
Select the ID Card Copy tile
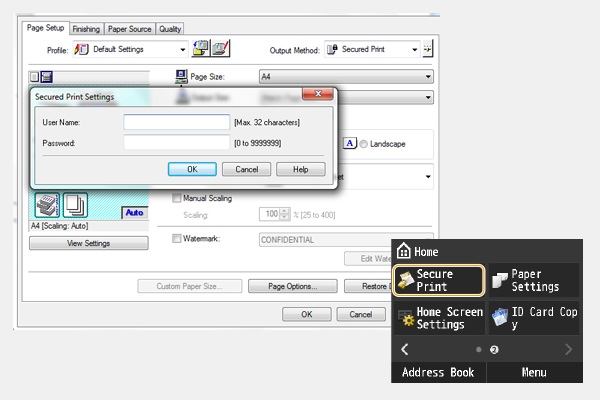coord(532,318)
